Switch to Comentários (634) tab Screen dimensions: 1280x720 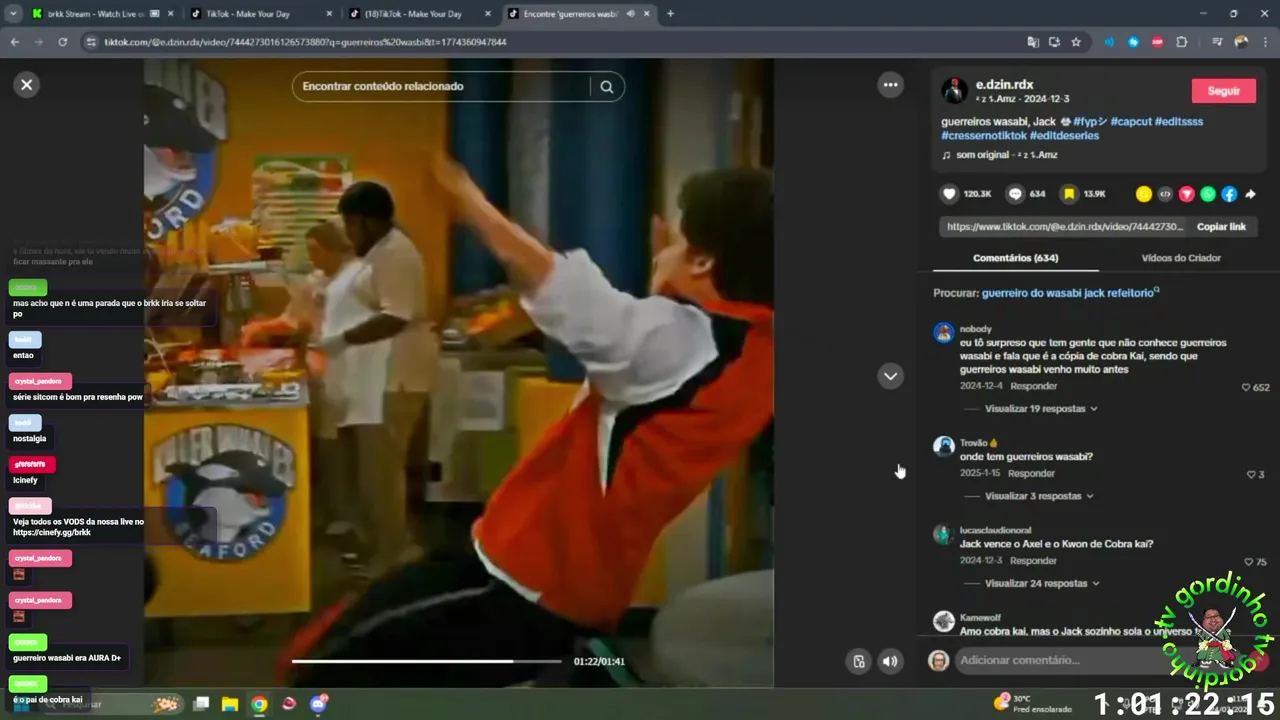(1015, 258)
